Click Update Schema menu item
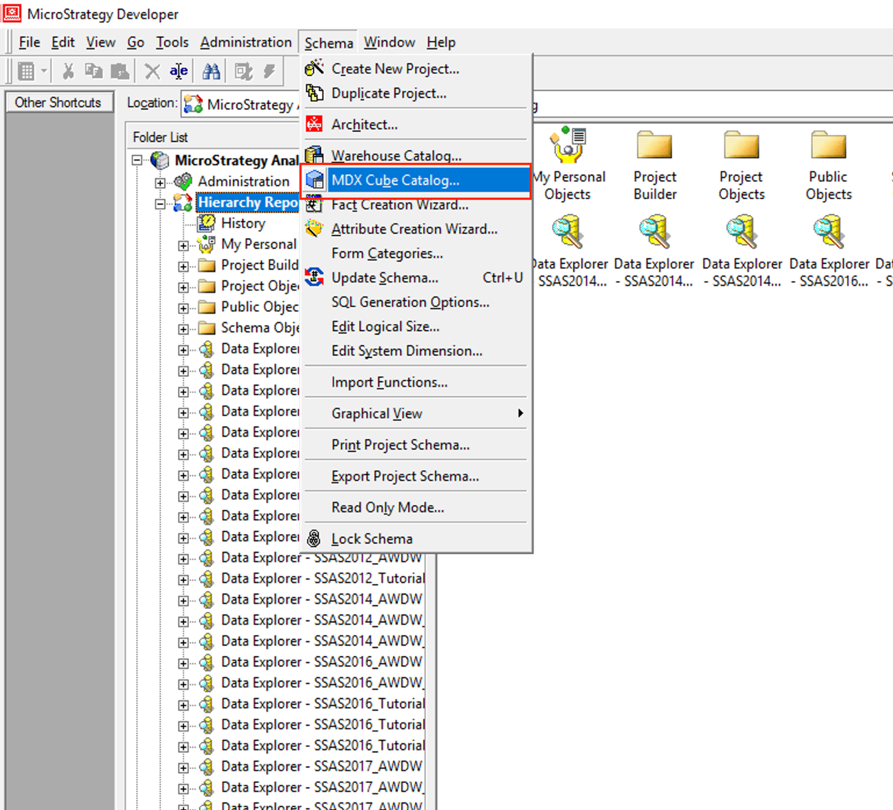The height and width of the screenshot is (810, 893). click(x=385, y=277)
